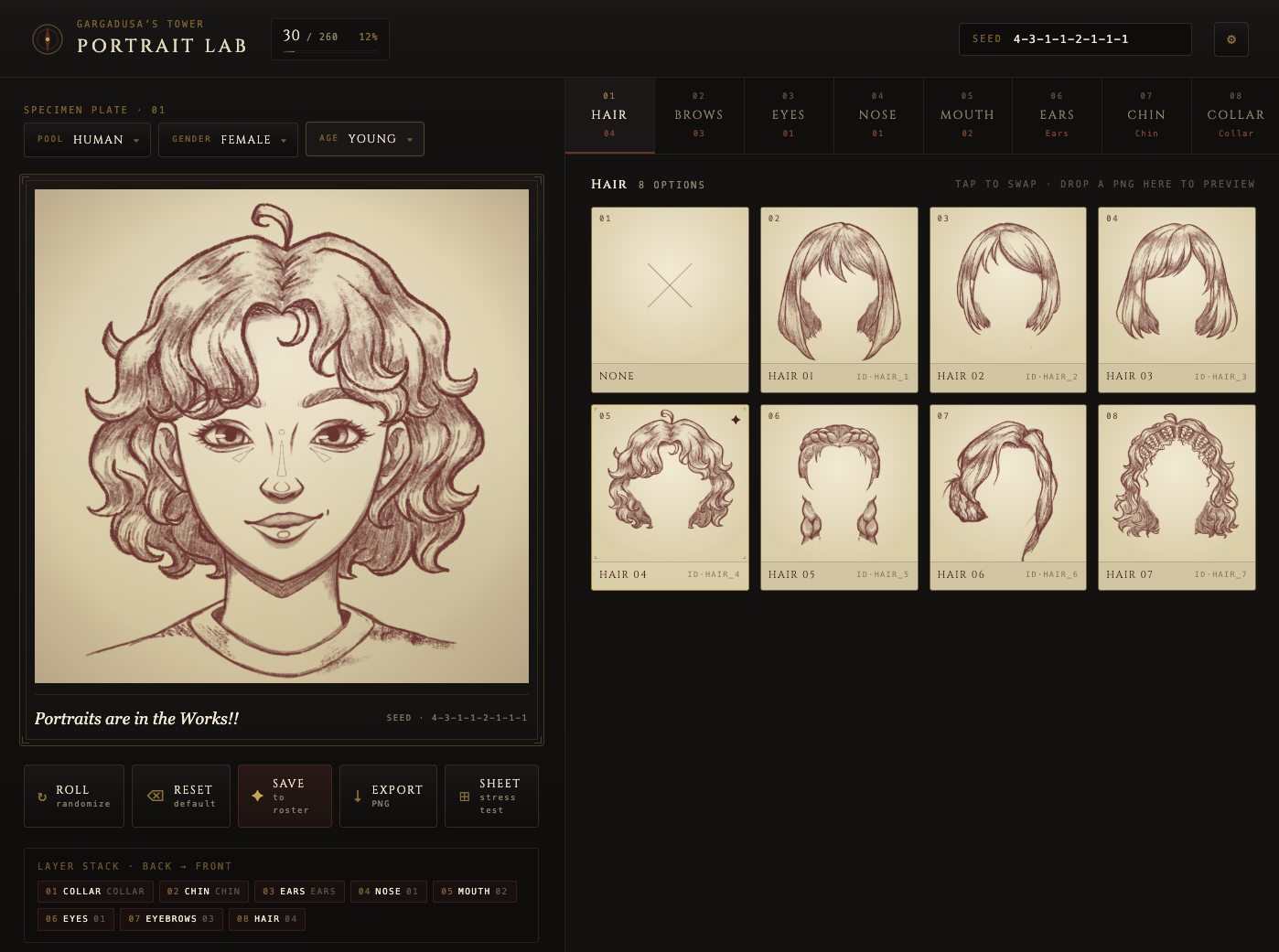Click the X icon in None card
This screenshot has width=1279, height=952.
point(670,285)
